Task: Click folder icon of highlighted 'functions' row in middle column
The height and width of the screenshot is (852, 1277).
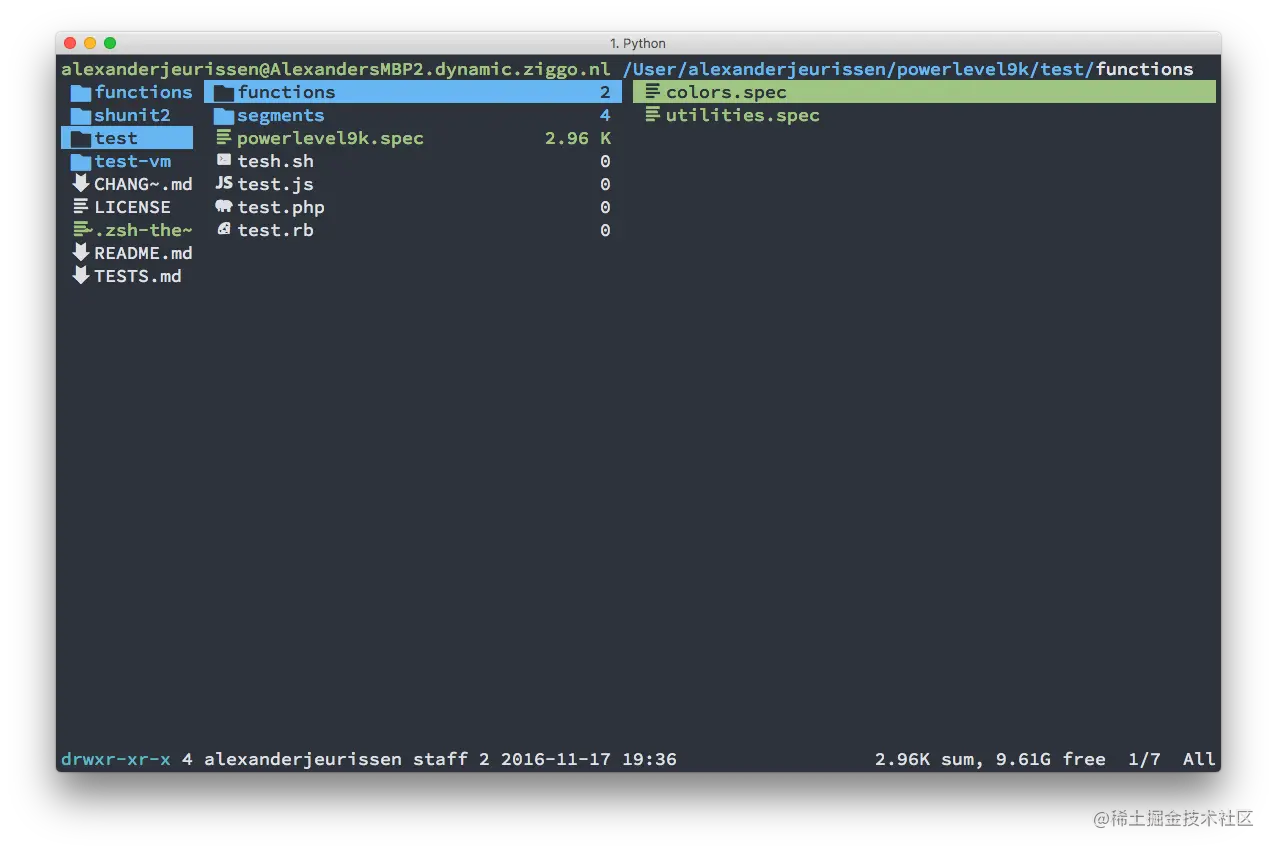Action: click(224, 92)
